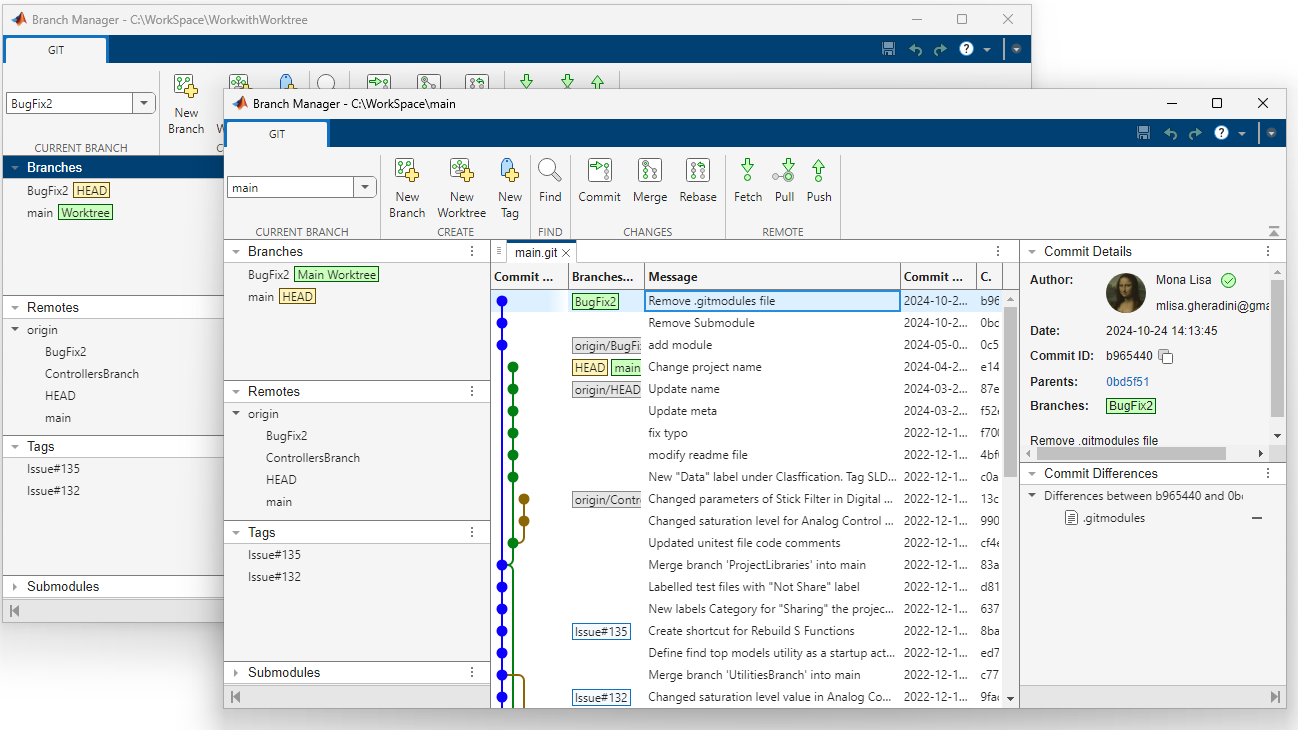Click New Branch in main window toolbar
The width and height of the screenshot is (1298, 730).
[x=407, y=186]
